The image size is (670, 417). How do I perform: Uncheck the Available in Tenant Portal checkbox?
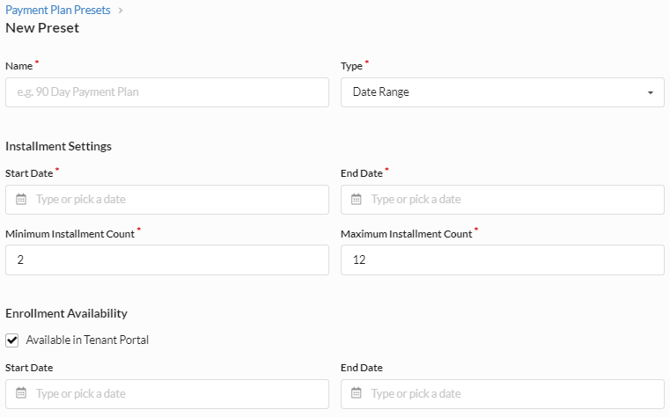pos(12,340)
